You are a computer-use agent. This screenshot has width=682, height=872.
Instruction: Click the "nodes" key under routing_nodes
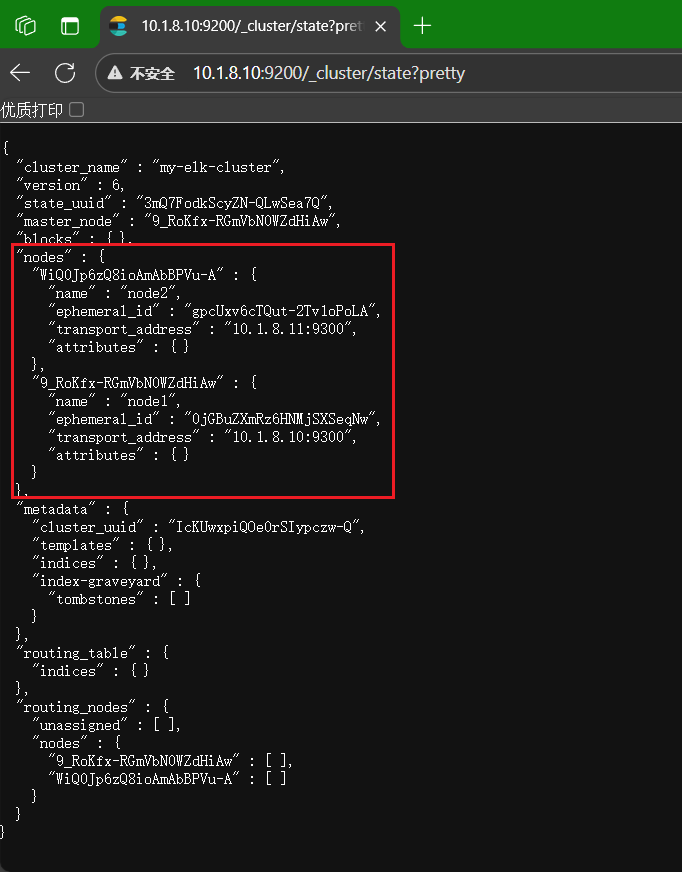(x=60, y=743)
